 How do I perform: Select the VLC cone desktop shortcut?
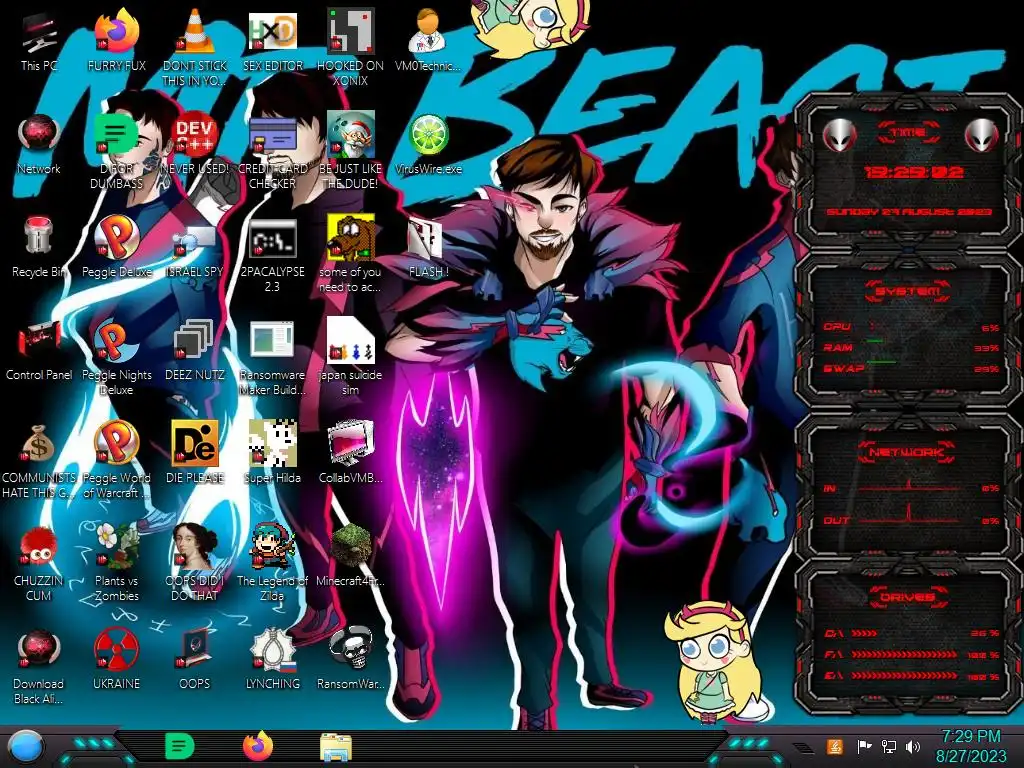195,47
